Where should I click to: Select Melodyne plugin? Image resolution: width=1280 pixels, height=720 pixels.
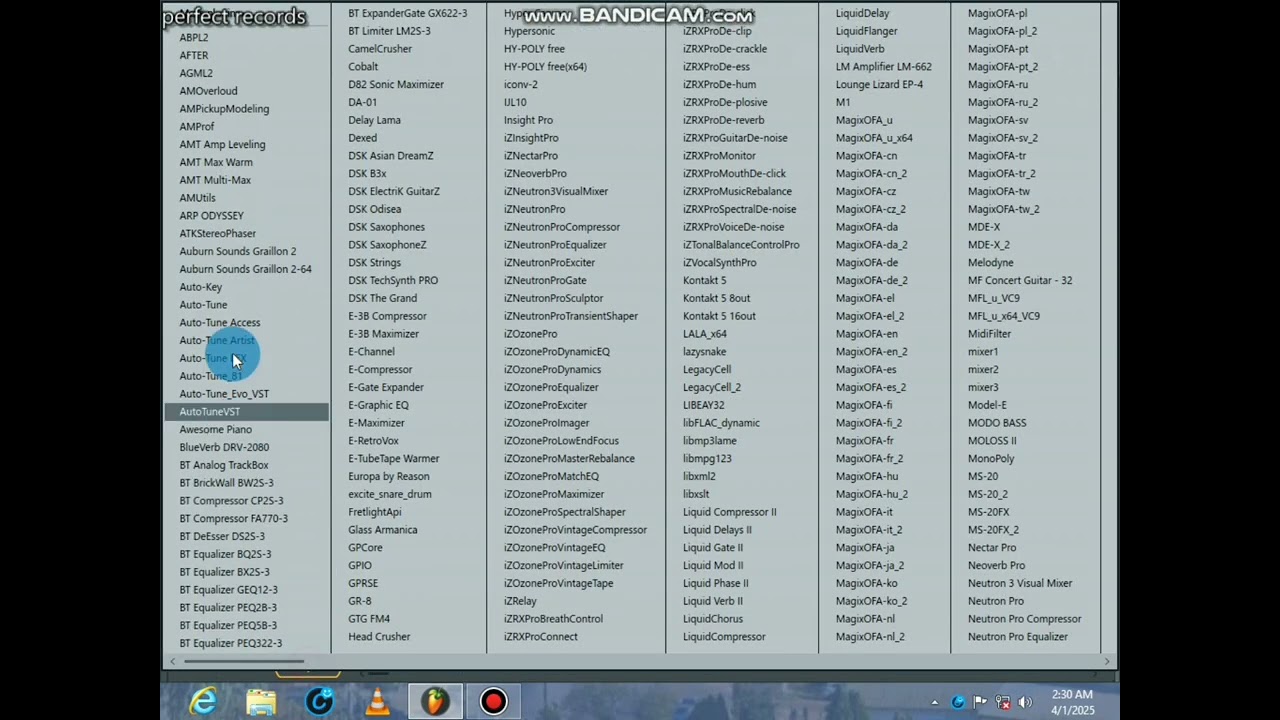[x=990, y=263]
